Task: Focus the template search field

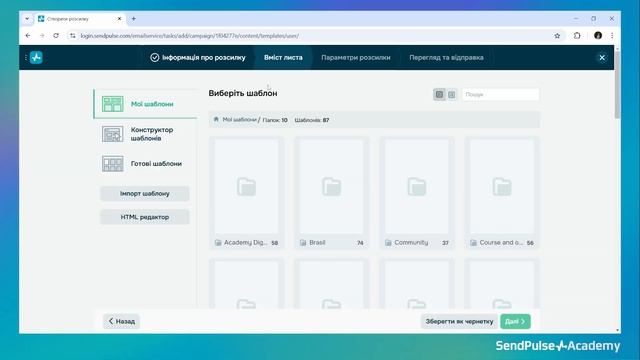Action: tap(500, 94)
